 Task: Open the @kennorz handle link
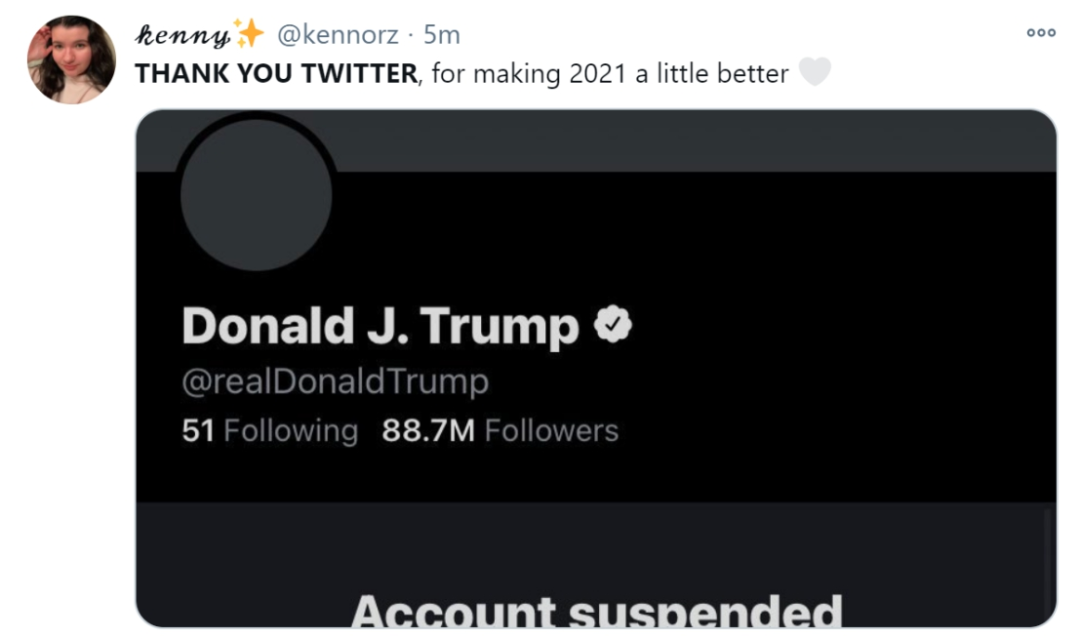point(337,35)
